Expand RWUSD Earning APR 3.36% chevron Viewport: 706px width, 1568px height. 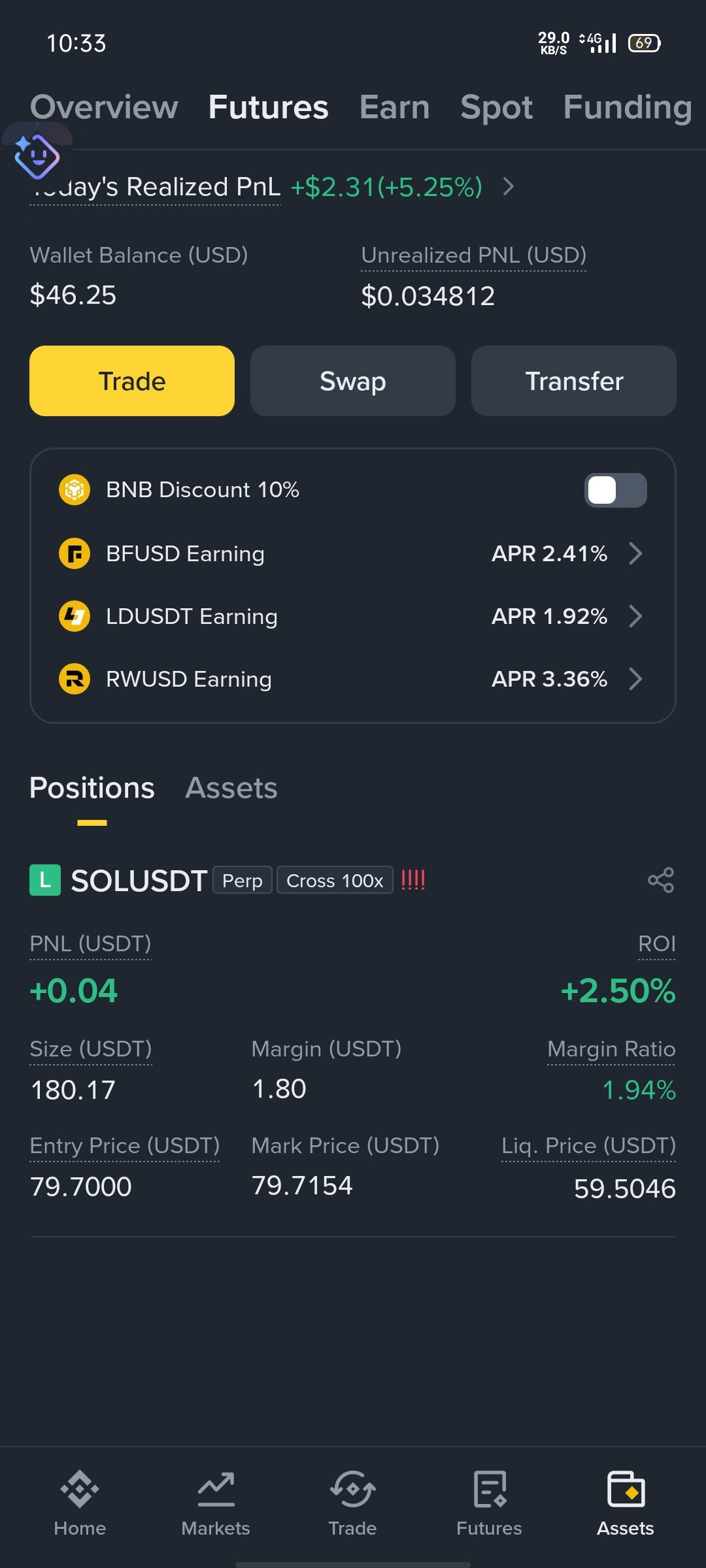tap(635, 679)
